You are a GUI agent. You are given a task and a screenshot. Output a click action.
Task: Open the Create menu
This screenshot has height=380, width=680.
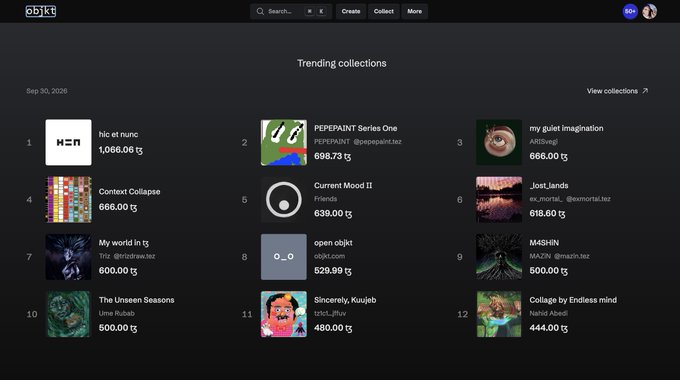click(351, 11)
